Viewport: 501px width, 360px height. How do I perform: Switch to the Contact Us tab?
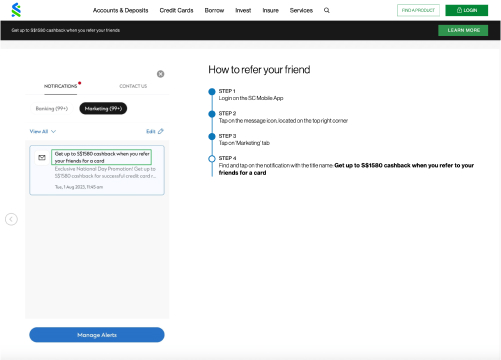click(x=133, y=86)
